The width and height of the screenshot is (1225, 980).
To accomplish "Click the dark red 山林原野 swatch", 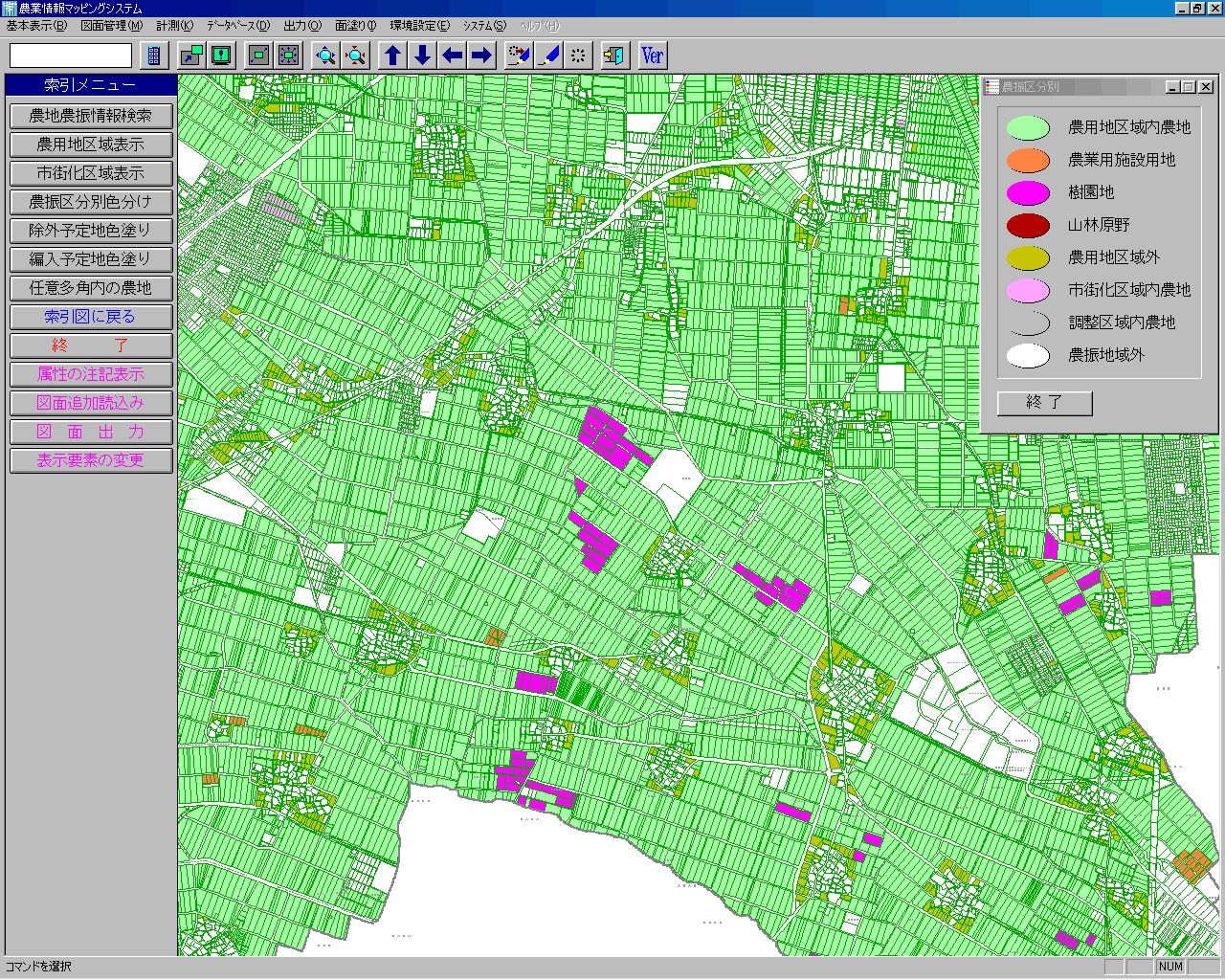I will tap(1028, 225).
